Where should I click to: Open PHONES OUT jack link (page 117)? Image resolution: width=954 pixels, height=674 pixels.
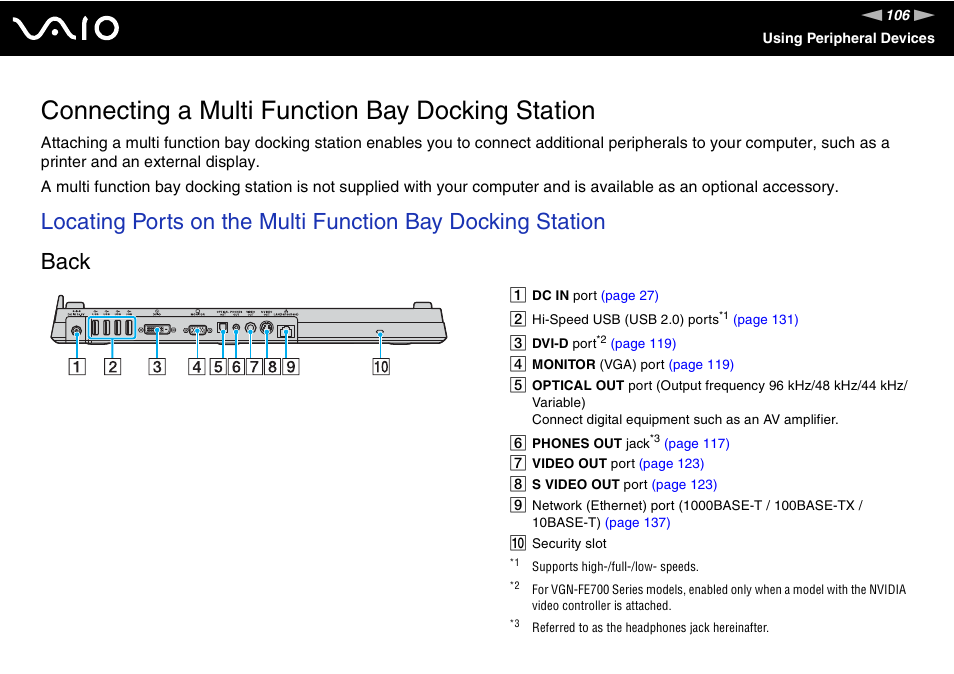(697, 443)
